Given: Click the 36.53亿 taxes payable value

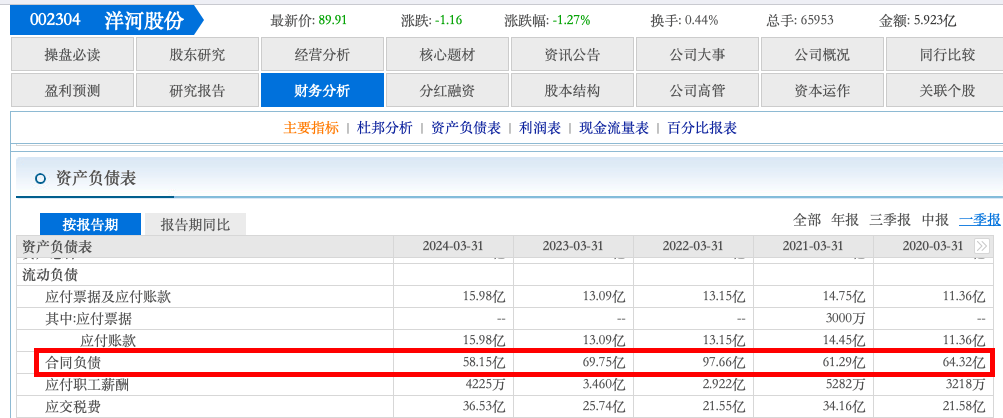Looking at the screenshot, I should [x=484, y=407].
